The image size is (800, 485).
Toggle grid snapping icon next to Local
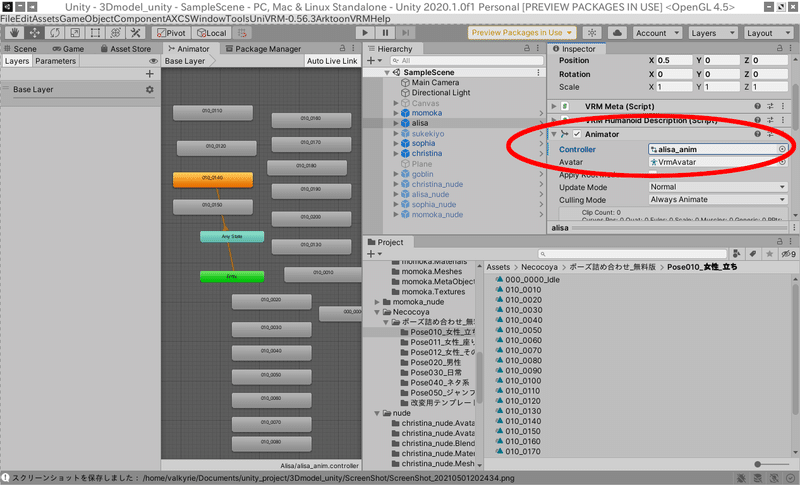tap(242, 33)
